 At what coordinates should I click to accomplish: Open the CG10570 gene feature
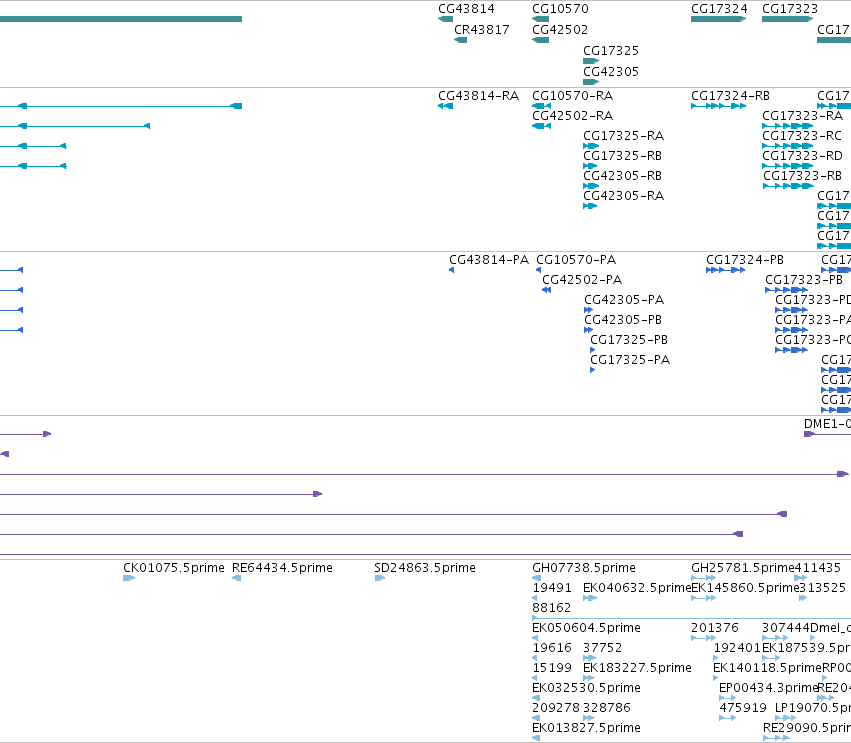pyautogui.click(x=540, y=19)
